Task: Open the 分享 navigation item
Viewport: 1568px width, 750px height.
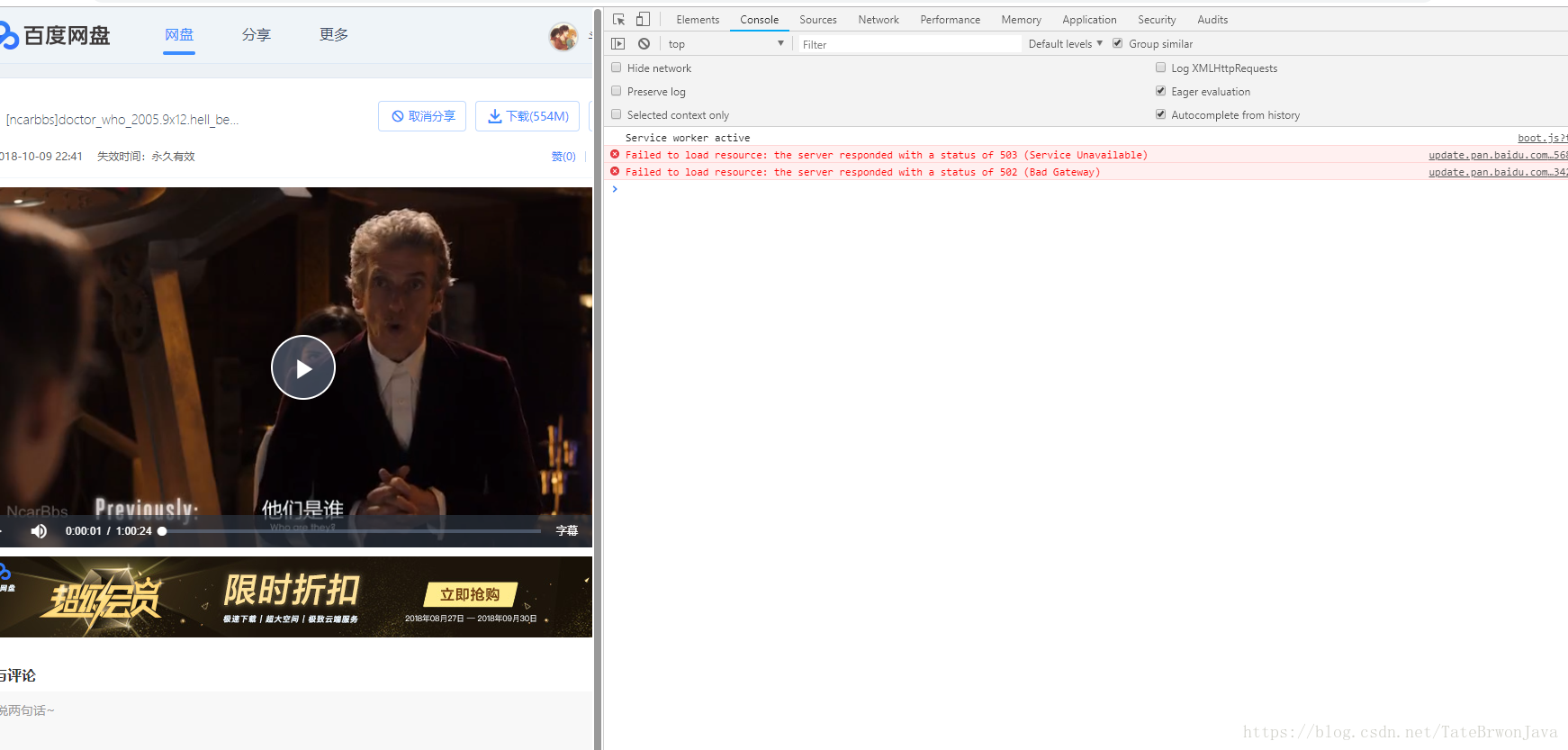Action: [257, 35]
